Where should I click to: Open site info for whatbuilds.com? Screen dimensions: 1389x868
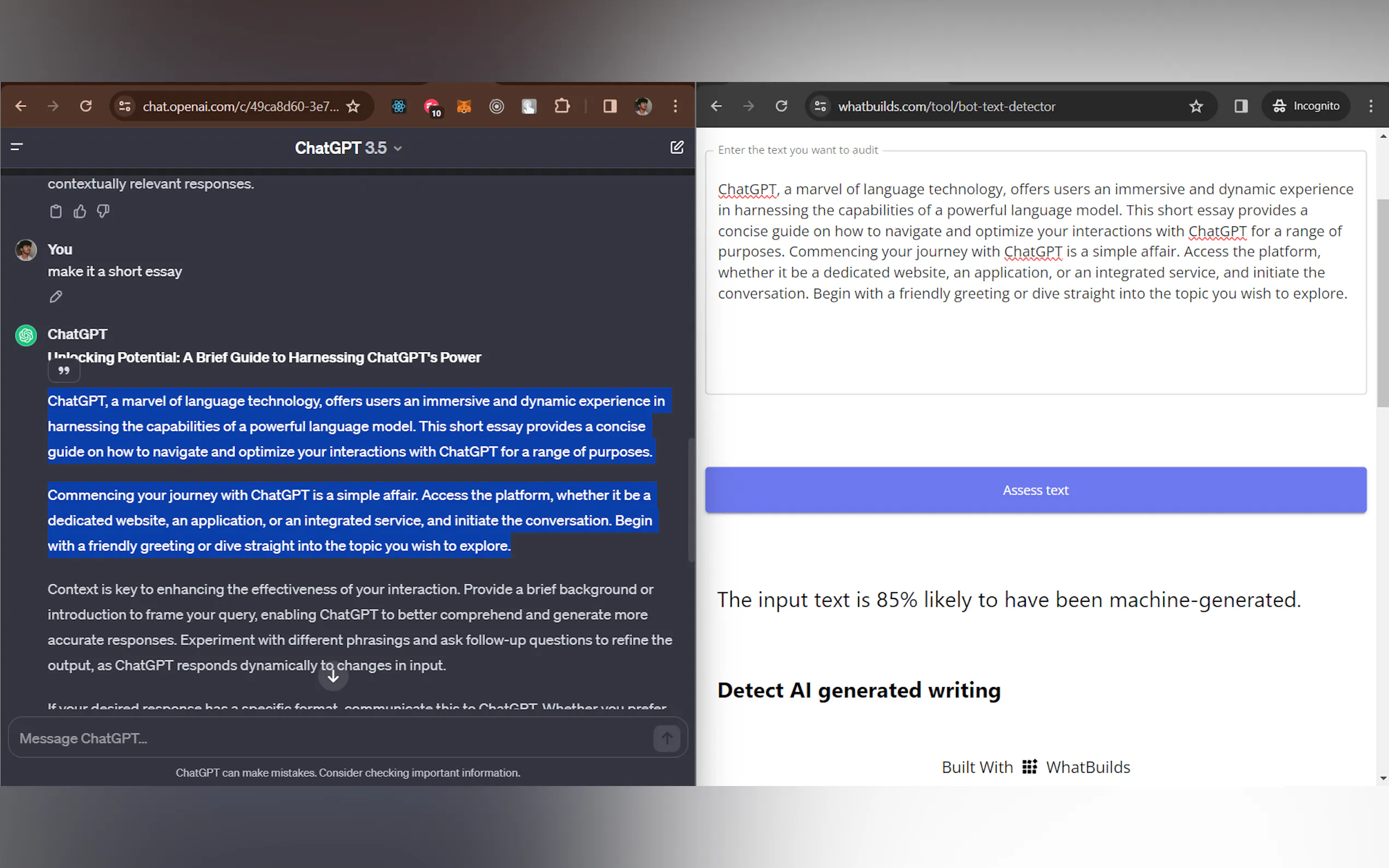click(820, 106)
